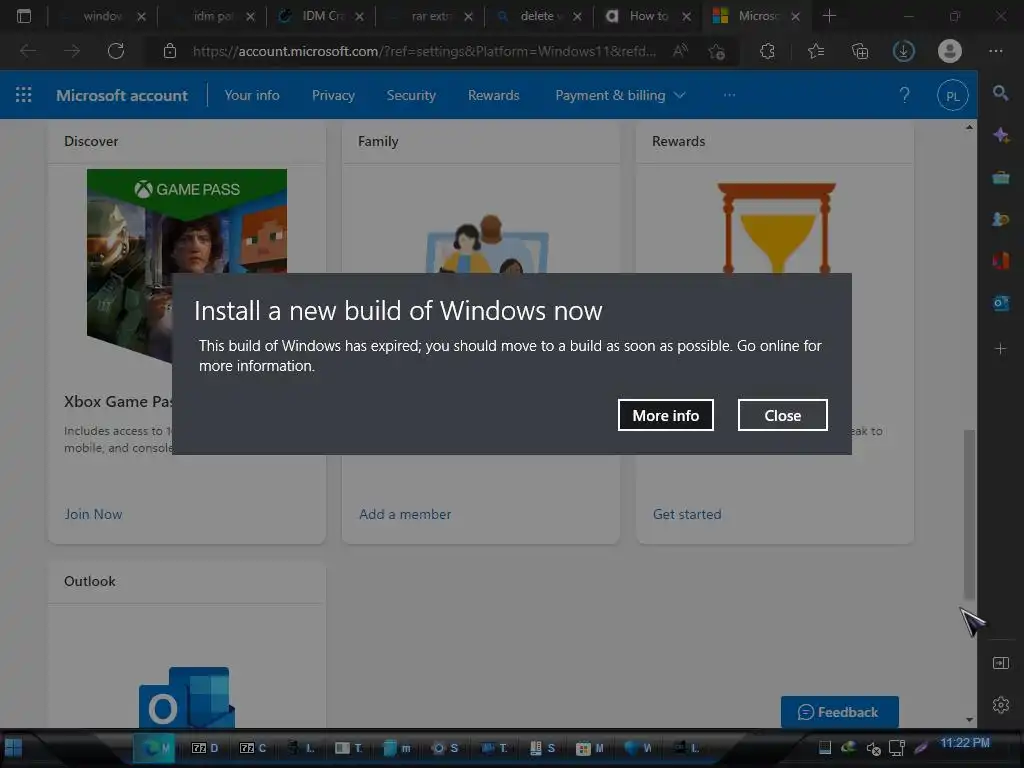Expand the Payment & billing dropdown

point(620,95)
